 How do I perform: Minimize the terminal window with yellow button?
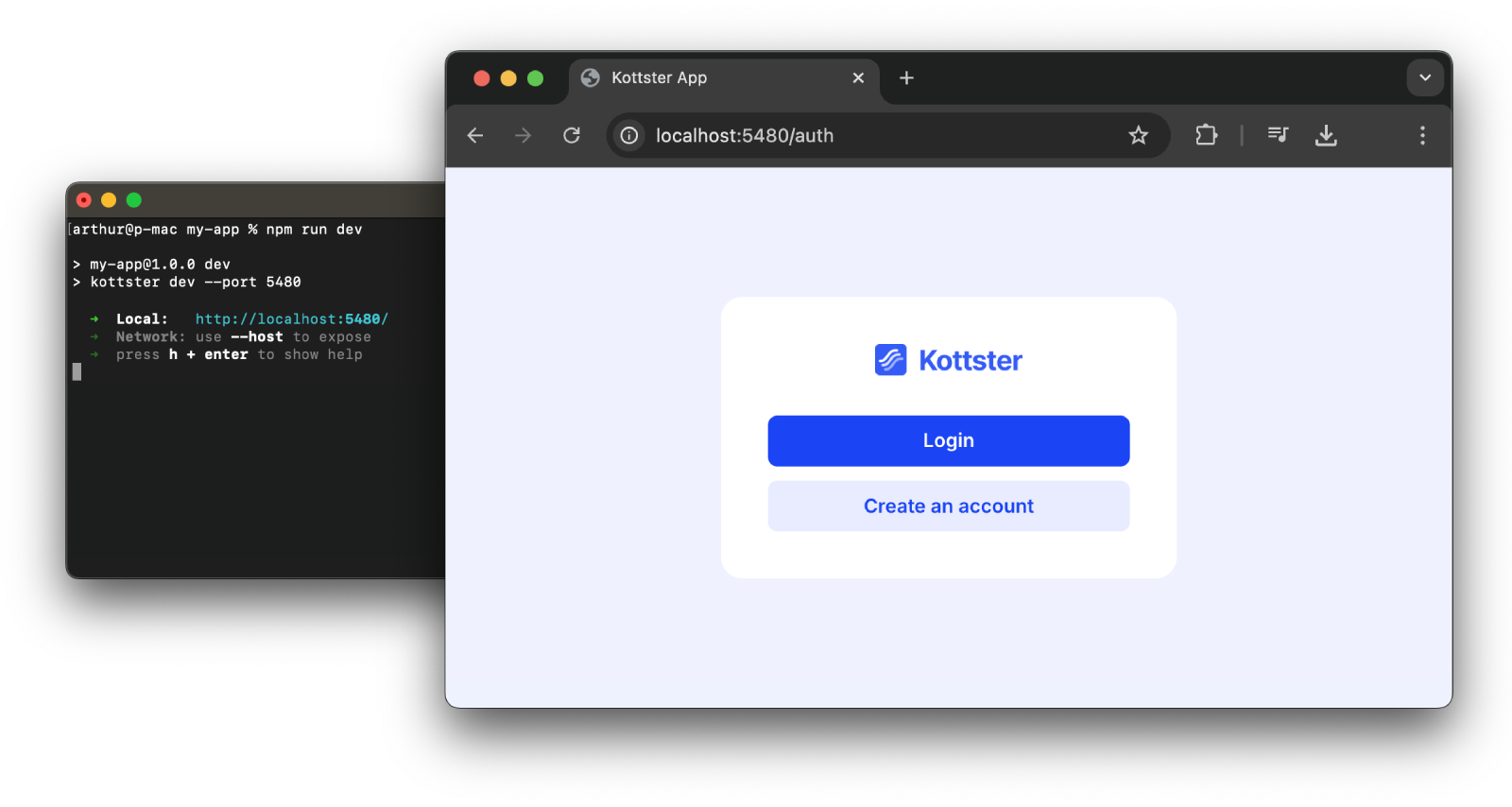click(109, 200)
